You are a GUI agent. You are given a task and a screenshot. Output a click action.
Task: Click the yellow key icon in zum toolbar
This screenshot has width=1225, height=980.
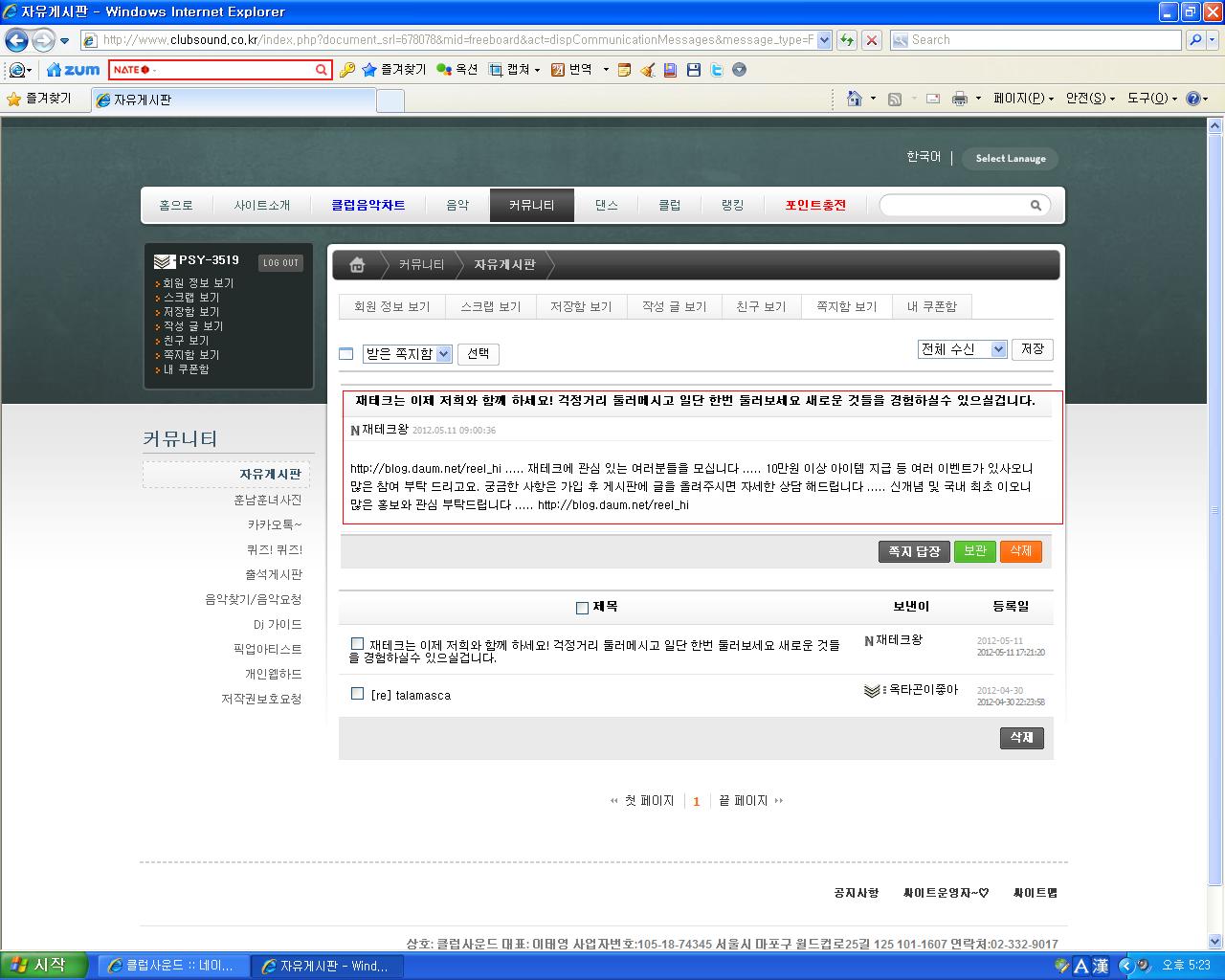coord(346,70)
